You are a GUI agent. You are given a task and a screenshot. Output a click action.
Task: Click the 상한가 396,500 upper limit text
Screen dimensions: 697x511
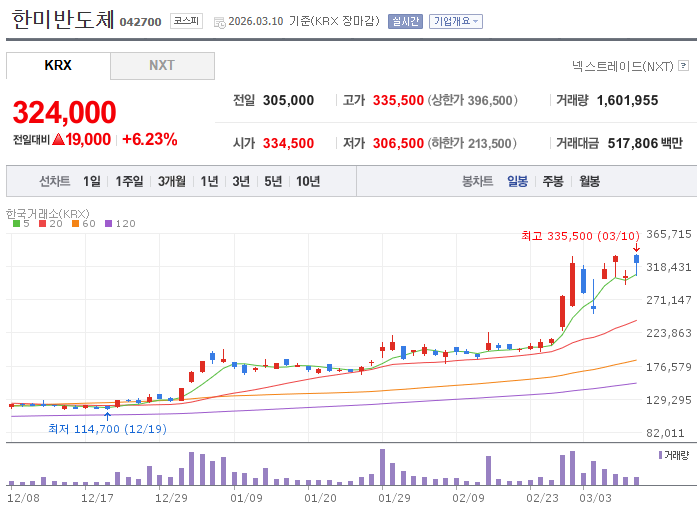473,100
